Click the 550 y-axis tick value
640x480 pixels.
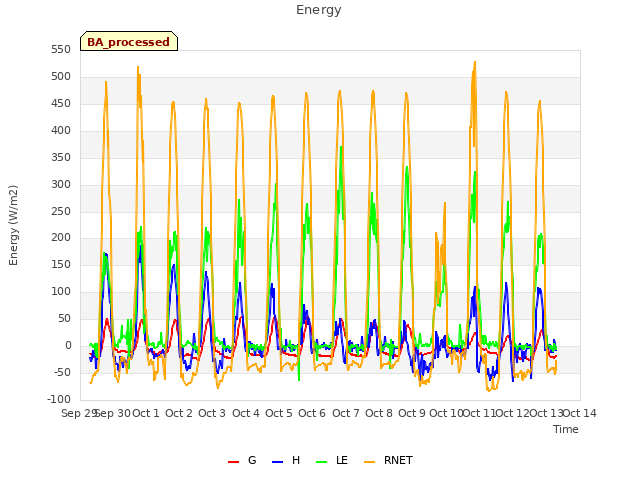[x=61, y=50]
